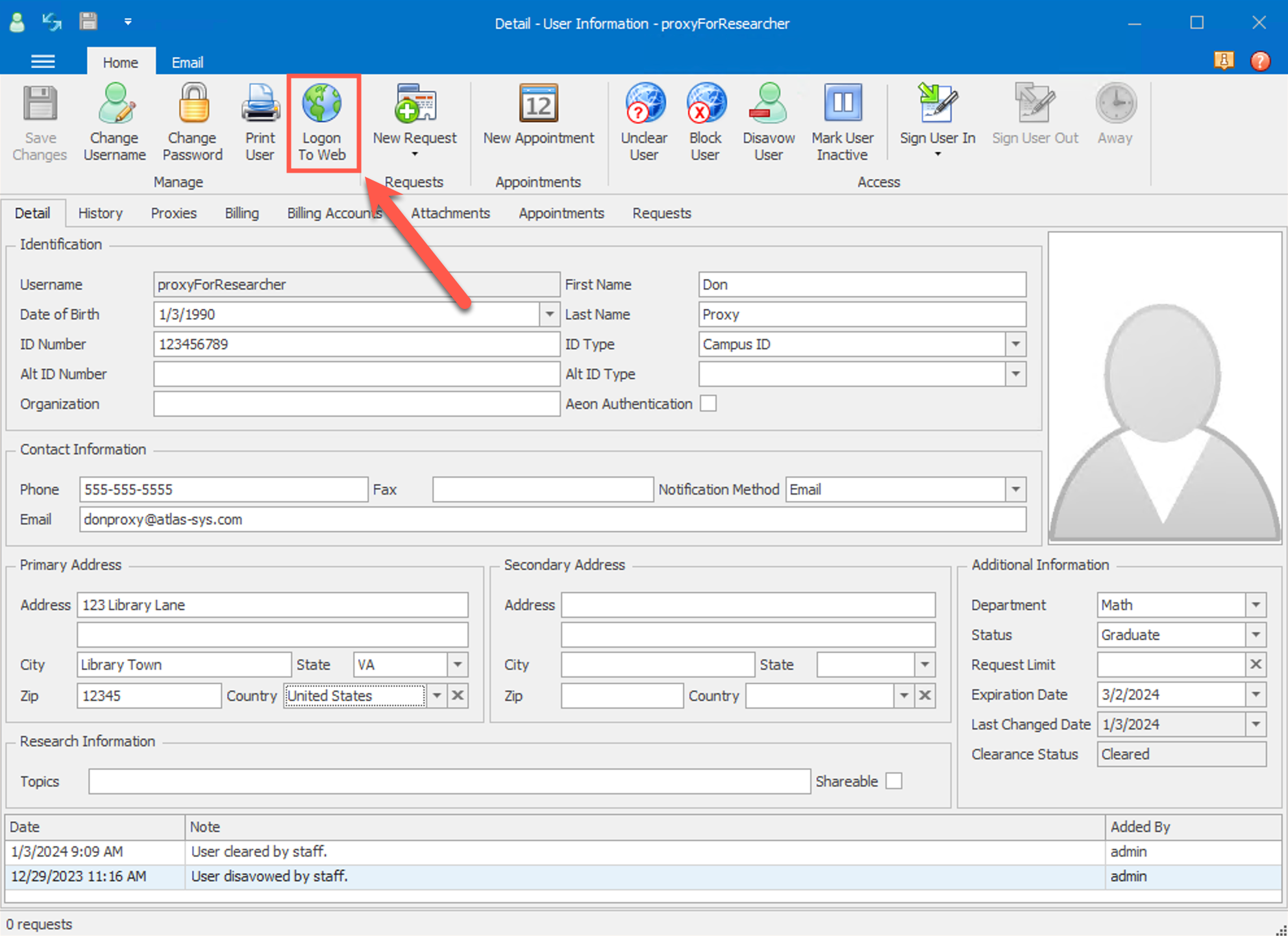Open the Notification Method dropdown
Screen dimensions: 1288x936
[x=1015, y=489]
